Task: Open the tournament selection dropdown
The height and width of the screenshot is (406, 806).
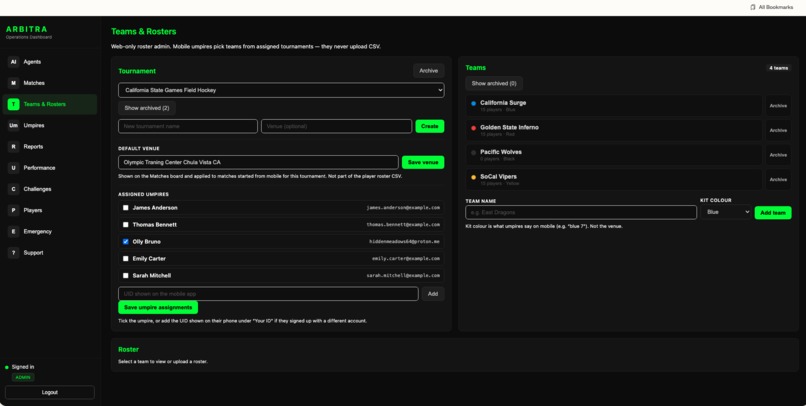Action: coord(281,90)
